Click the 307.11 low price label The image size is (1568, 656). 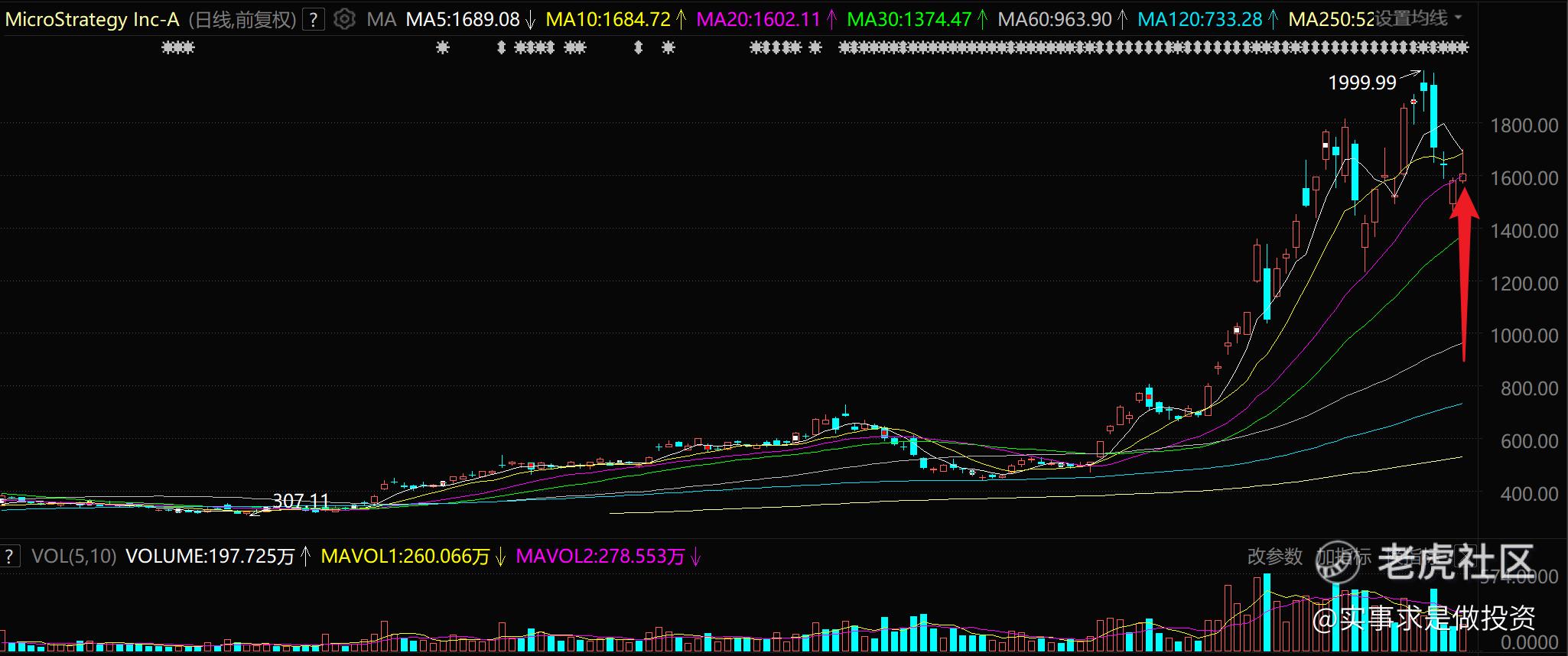(301, 501)
